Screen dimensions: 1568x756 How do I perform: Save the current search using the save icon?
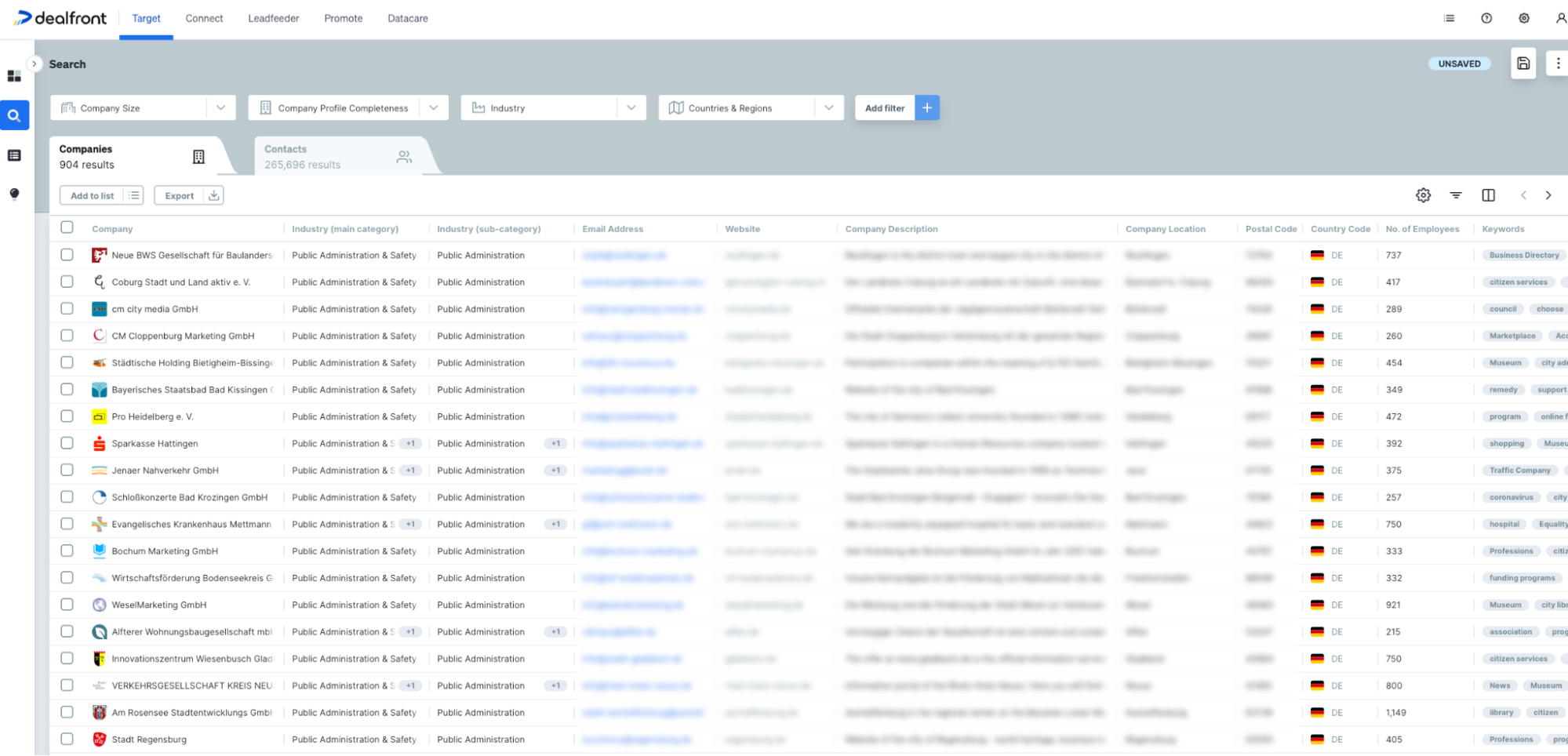coord(1523,64)
